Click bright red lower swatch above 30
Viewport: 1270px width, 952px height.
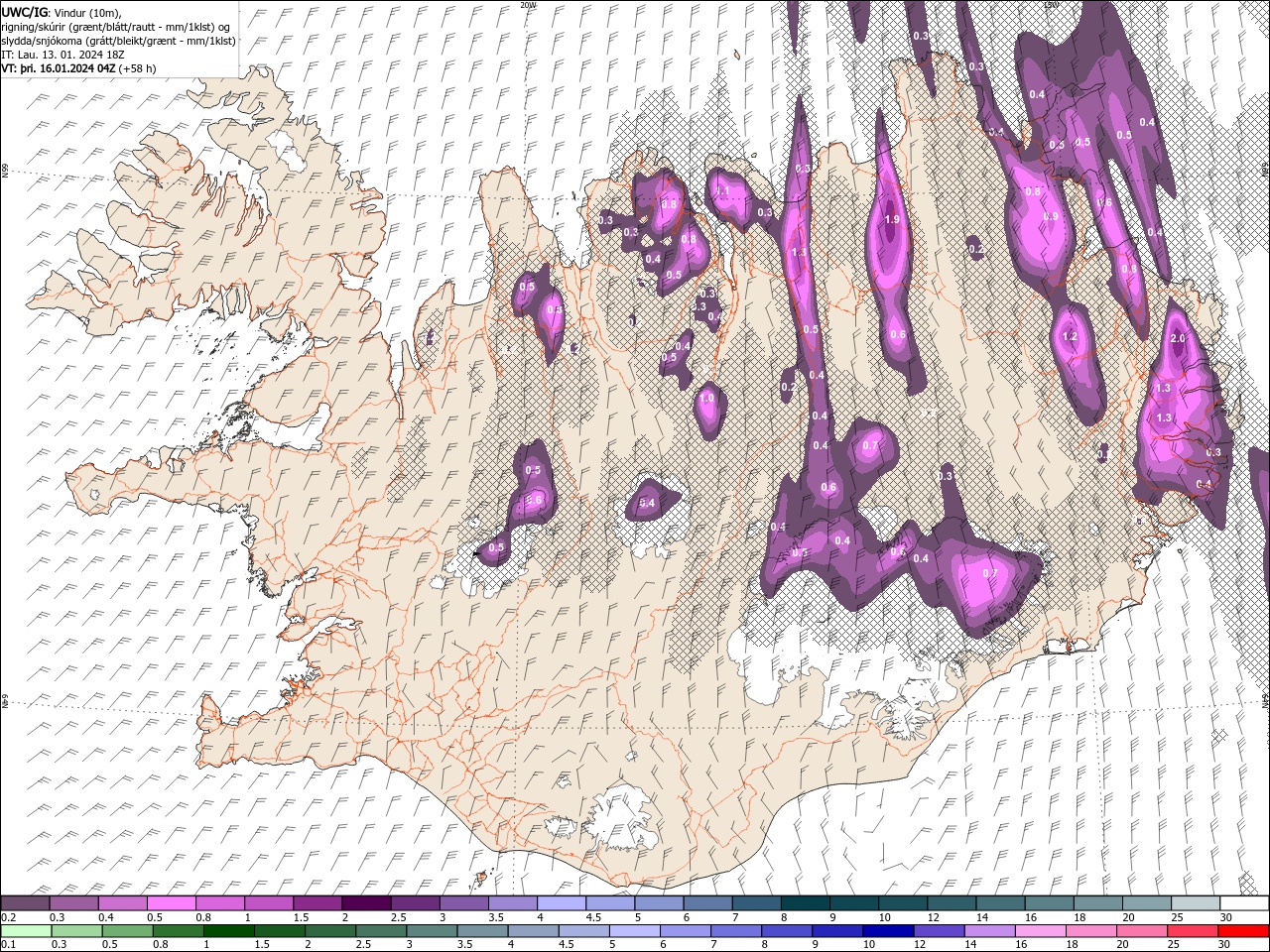[1242, 931]
